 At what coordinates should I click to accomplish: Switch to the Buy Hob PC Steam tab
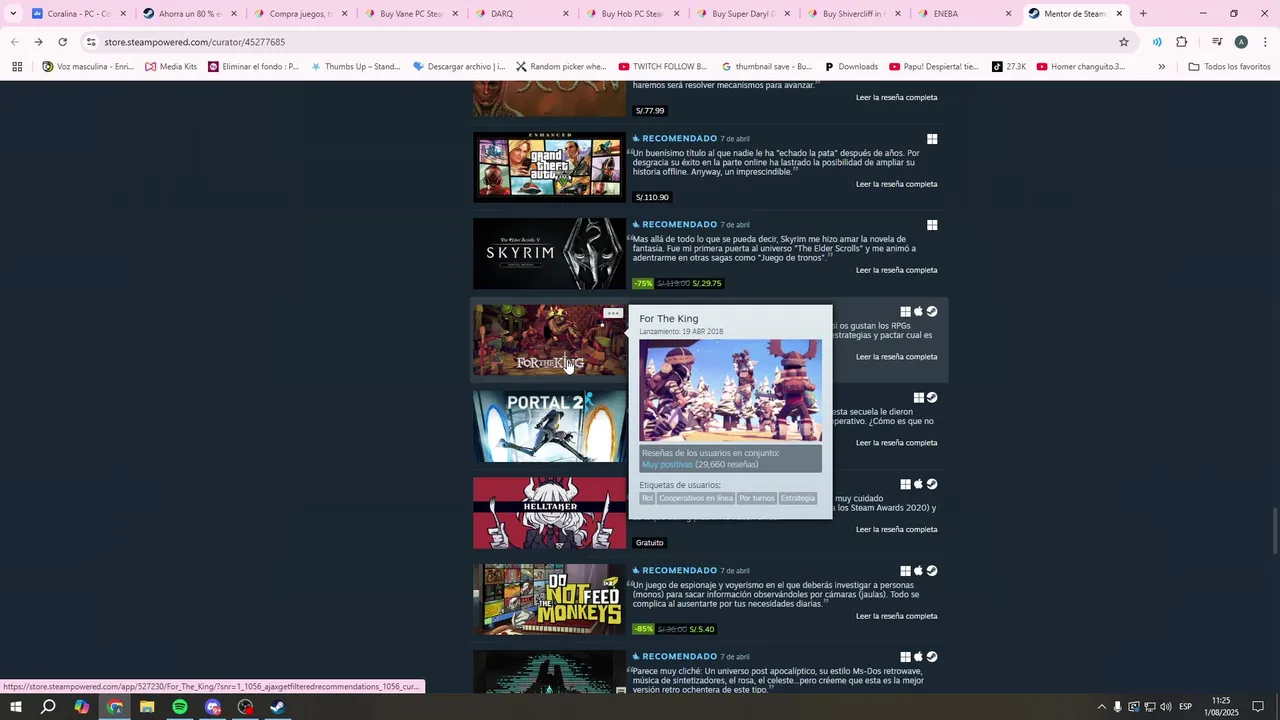pos(631,14)
